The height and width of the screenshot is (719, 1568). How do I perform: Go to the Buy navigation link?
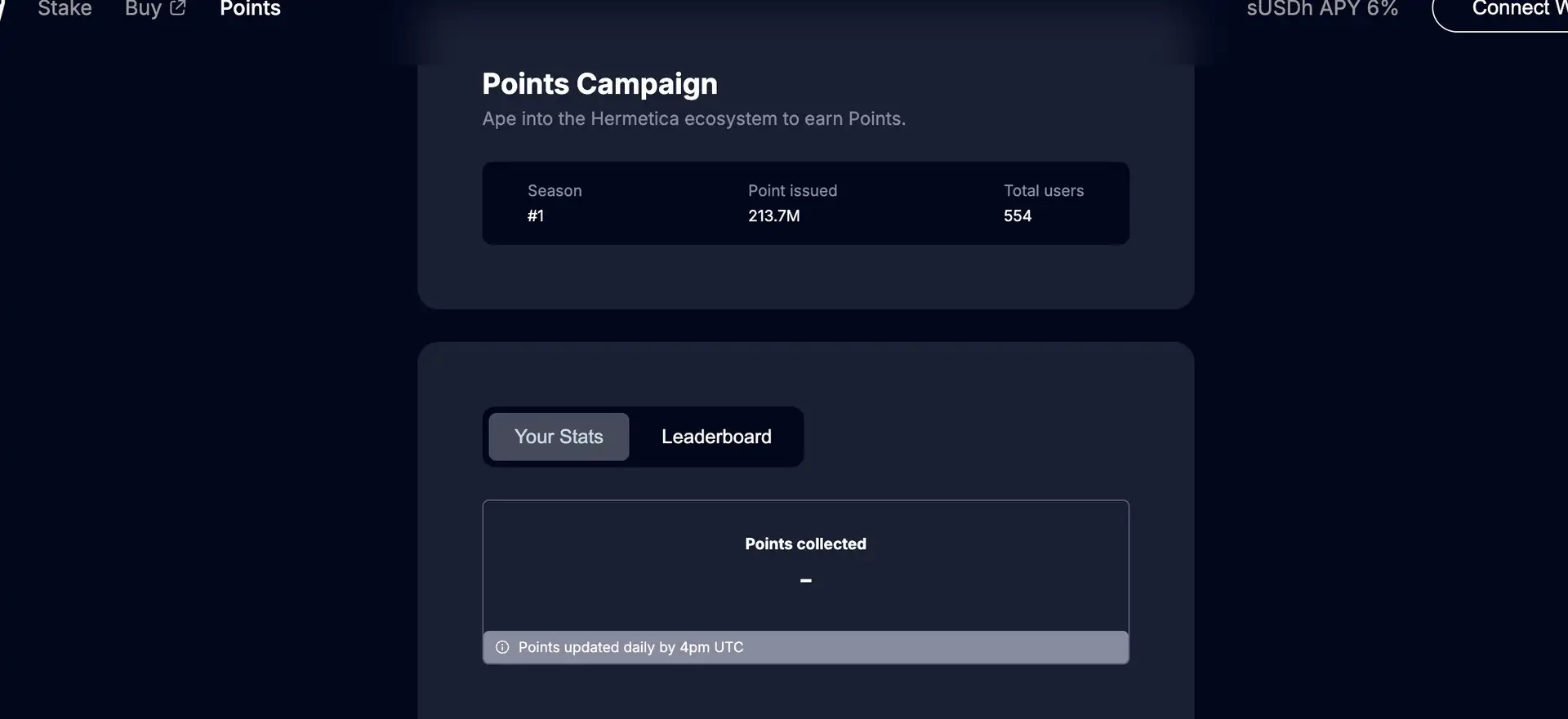point(143,8)
